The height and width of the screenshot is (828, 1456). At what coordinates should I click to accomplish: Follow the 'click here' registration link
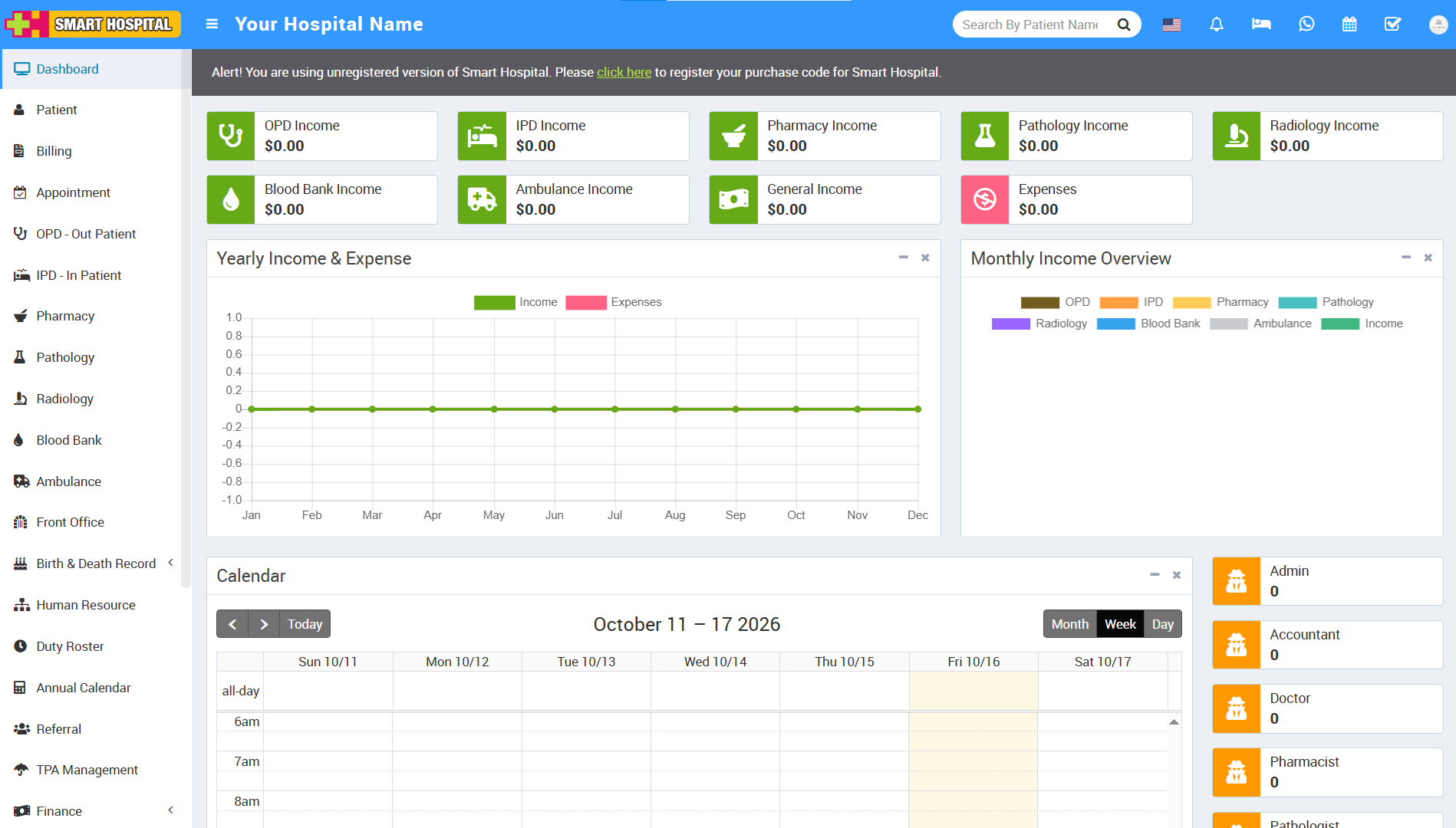pyautogui.click(x=624, y=72)
